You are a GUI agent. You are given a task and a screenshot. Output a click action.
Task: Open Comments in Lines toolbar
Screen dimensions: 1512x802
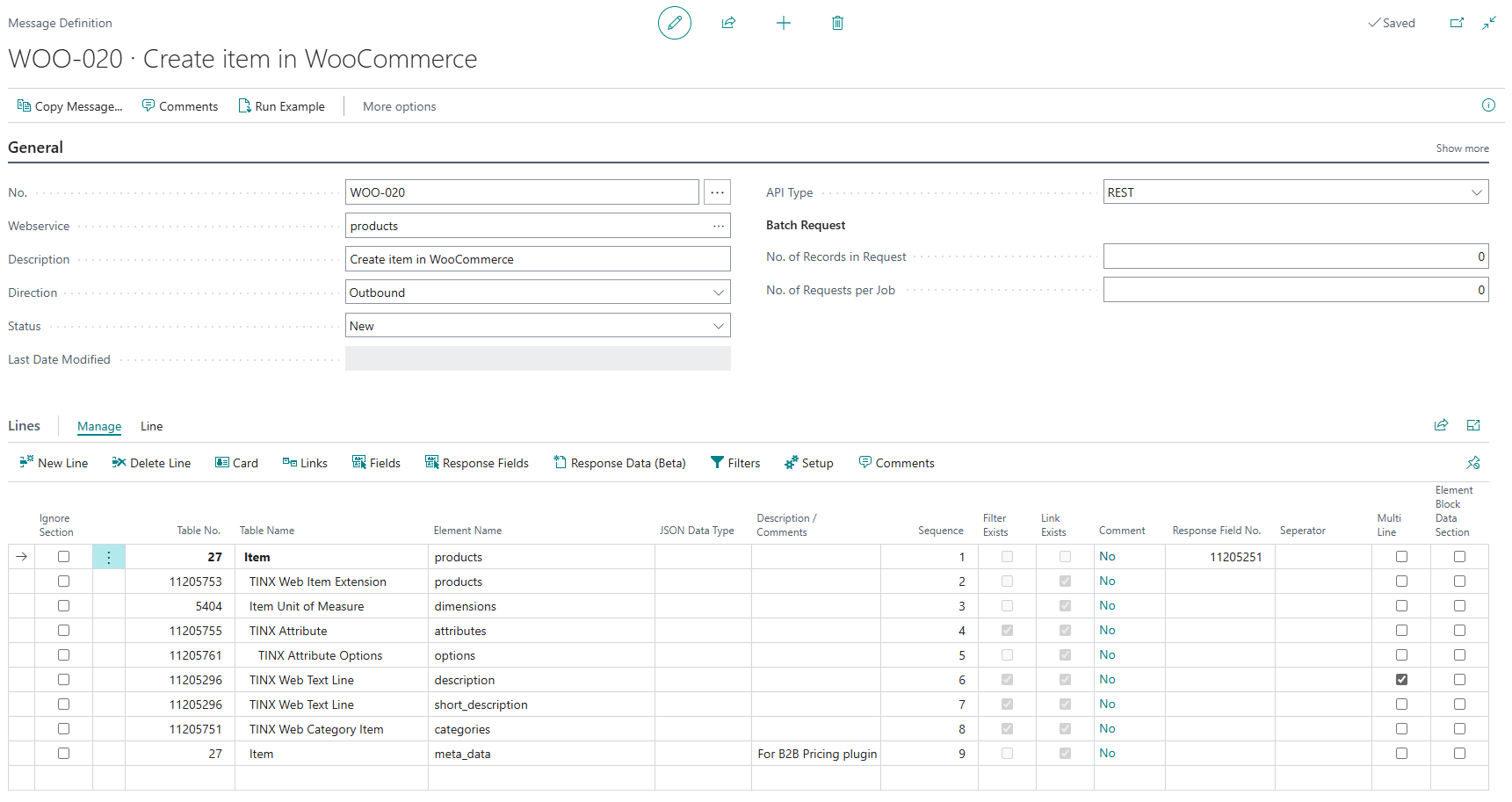tap(896, 463)
